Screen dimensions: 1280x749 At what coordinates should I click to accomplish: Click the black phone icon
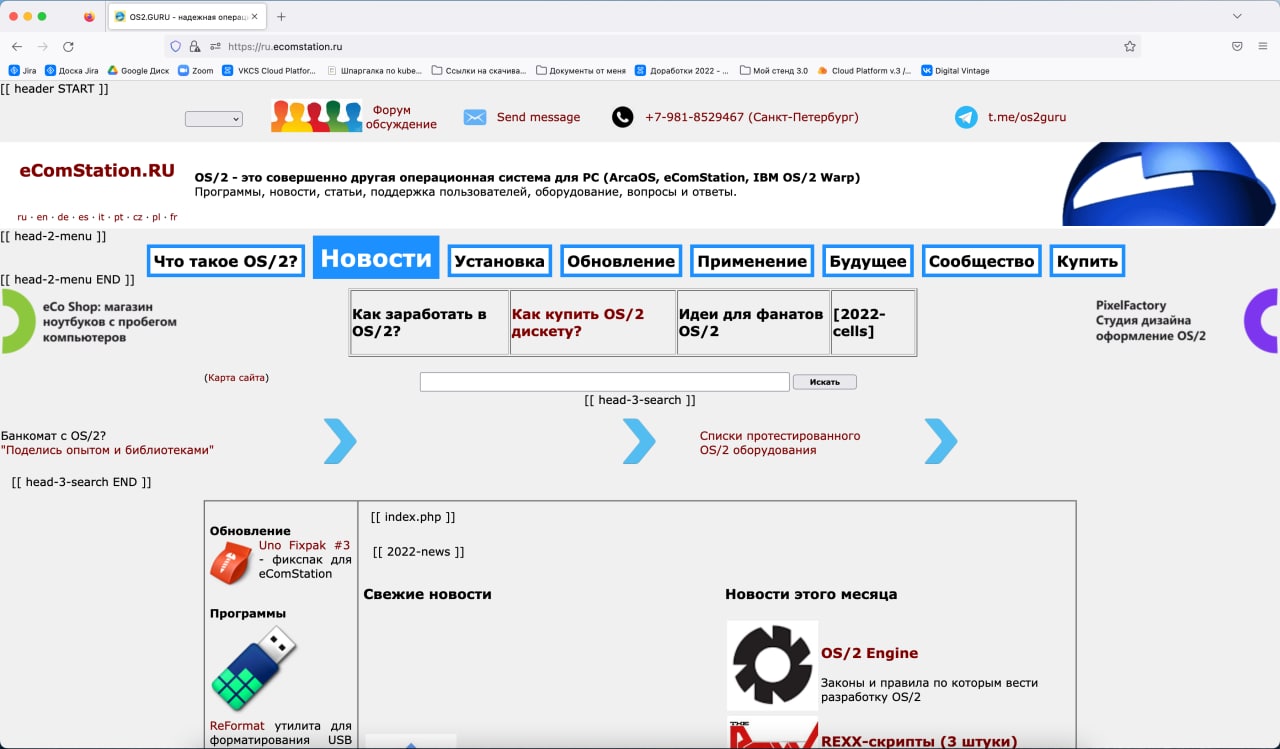tap(623, 117)
